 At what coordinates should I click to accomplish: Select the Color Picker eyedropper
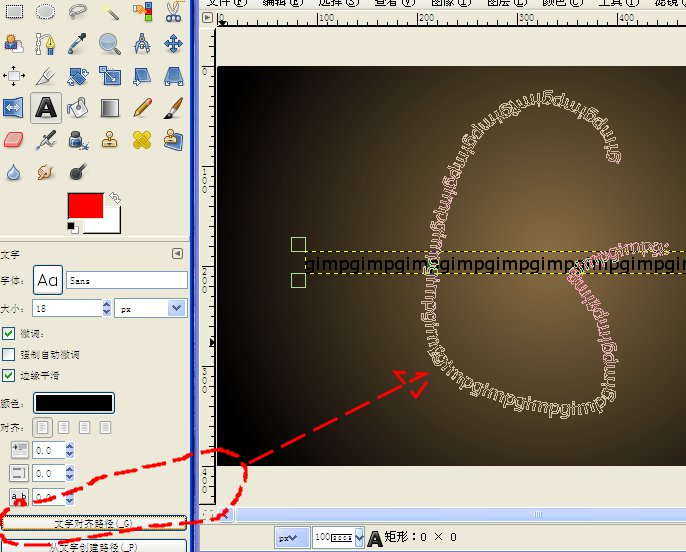78,44
